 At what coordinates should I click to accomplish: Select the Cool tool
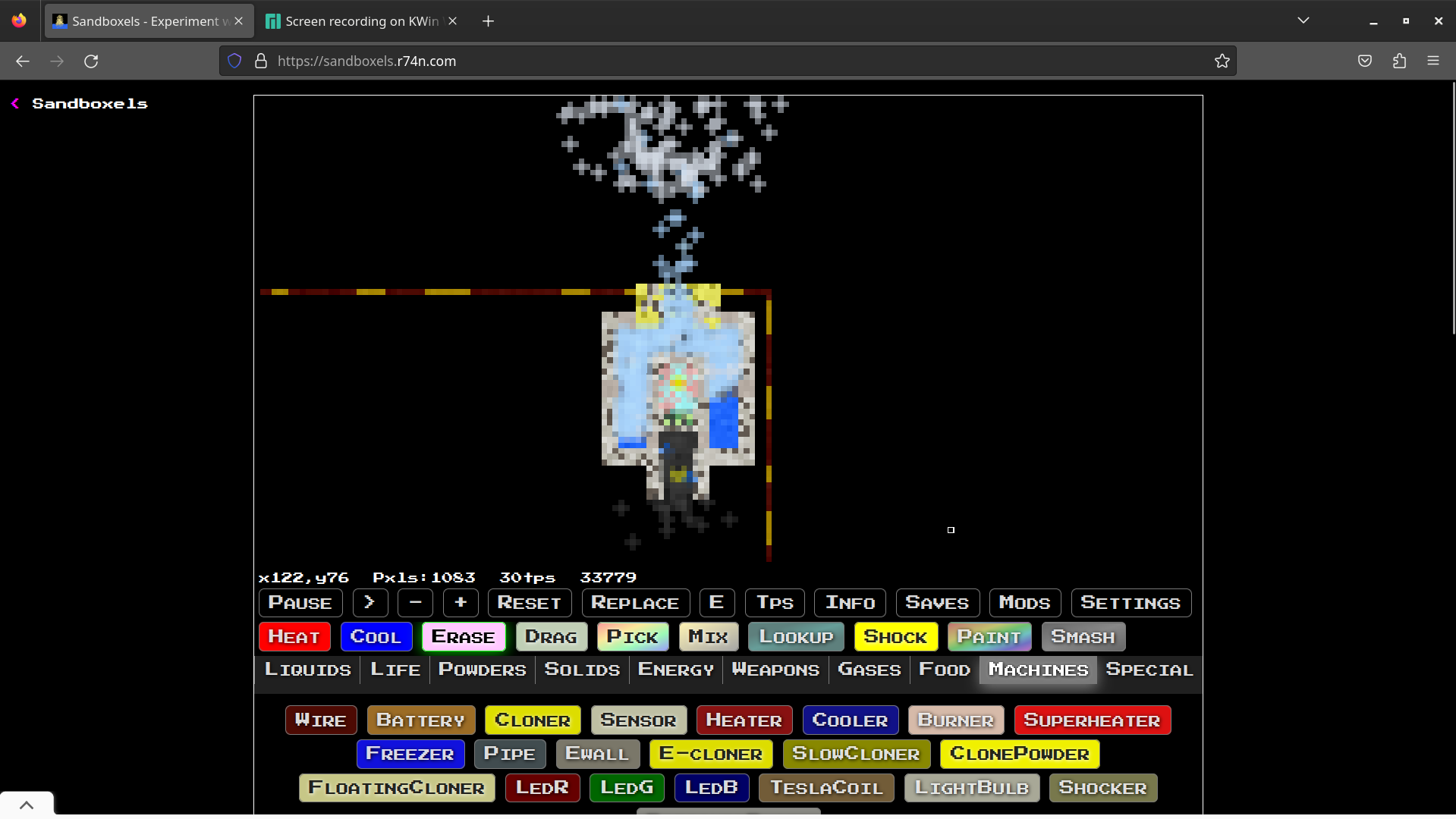pyautogui.click(x=376, y=637)
